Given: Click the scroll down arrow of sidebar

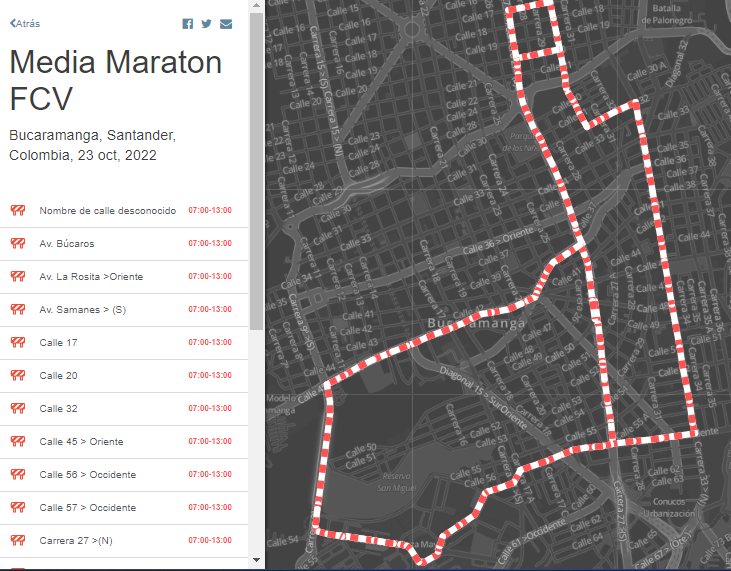Looking at the screenshot, I should (256, 560).
